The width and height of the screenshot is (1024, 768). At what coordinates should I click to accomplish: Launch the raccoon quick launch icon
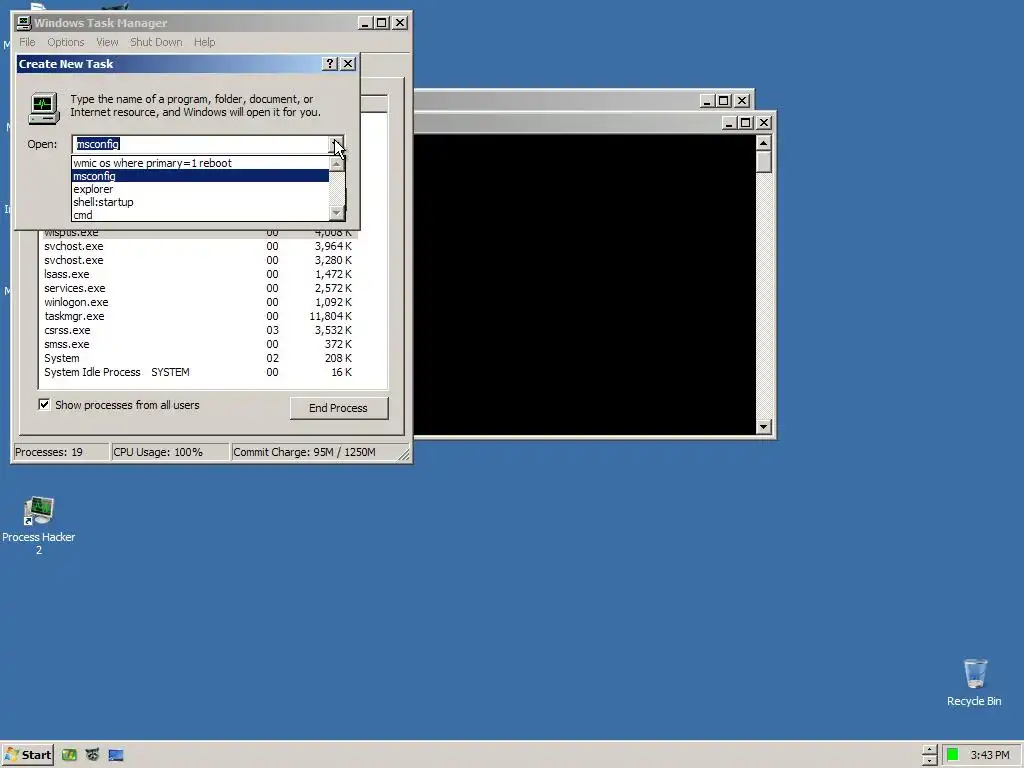pyautogui.click(x=93, y=755)
